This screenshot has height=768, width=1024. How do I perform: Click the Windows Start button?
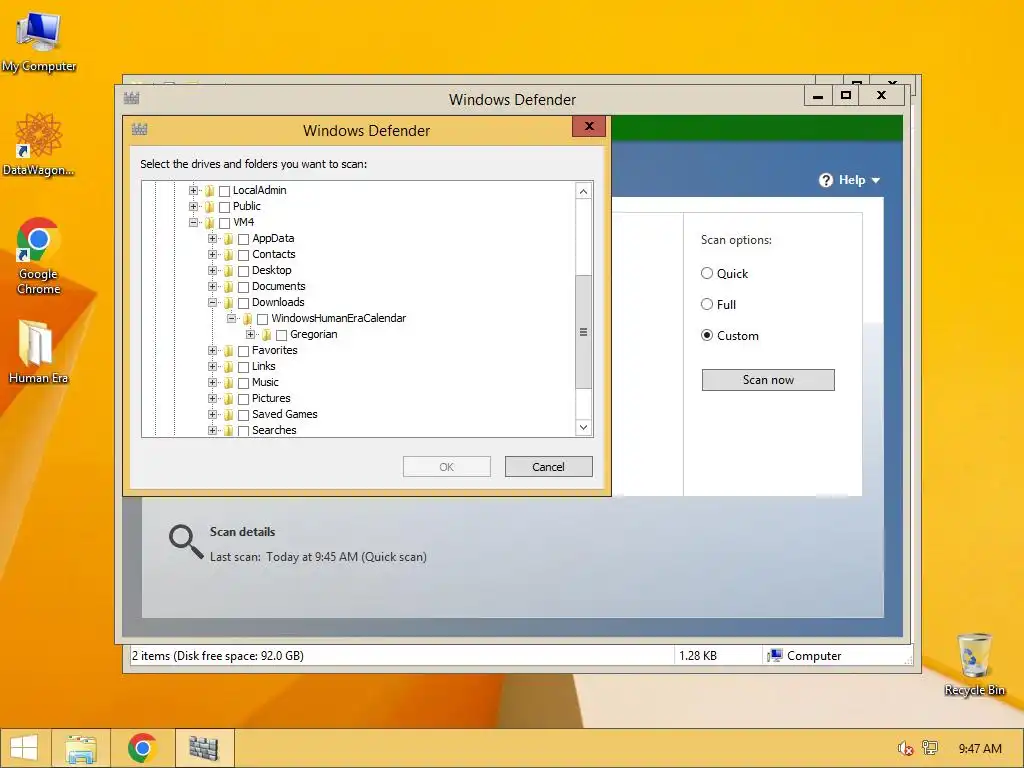pyautogui.click(x=24, y=748)
